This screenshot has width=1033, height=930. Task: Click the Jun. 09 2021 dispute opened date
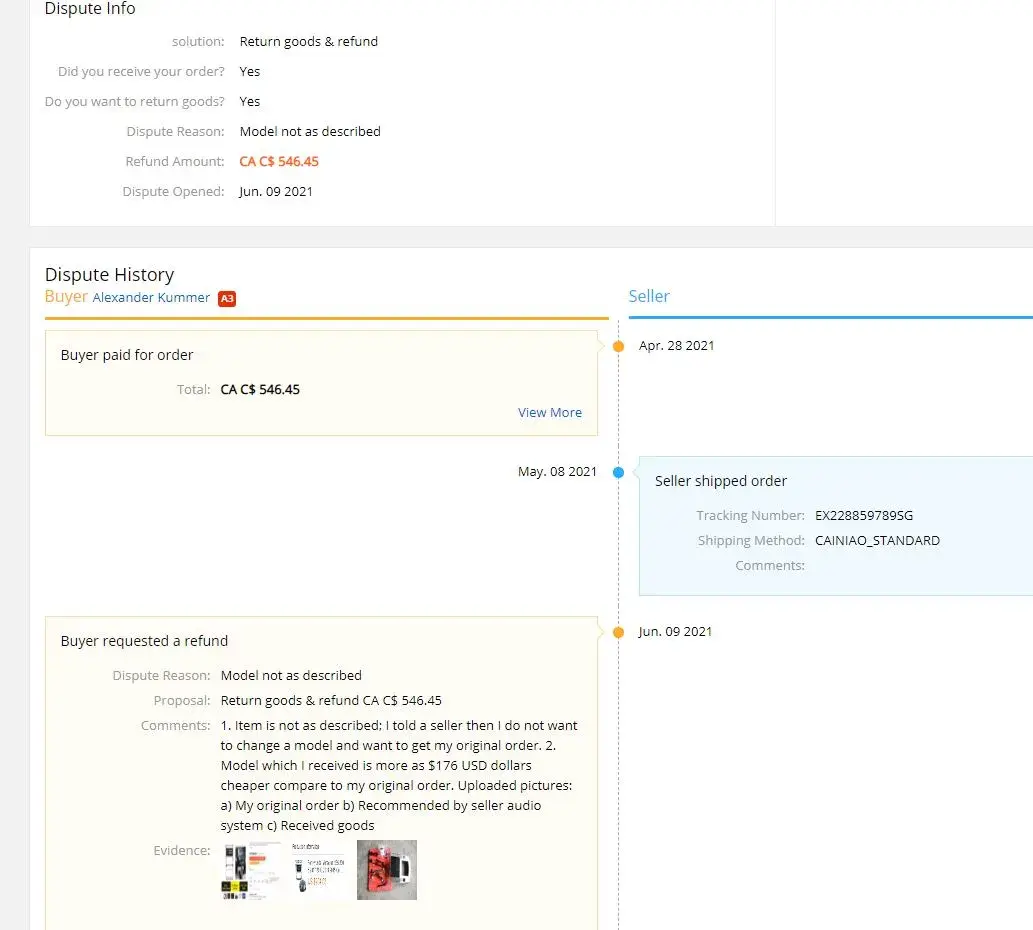pyautogui.click(x=276, y=192)
